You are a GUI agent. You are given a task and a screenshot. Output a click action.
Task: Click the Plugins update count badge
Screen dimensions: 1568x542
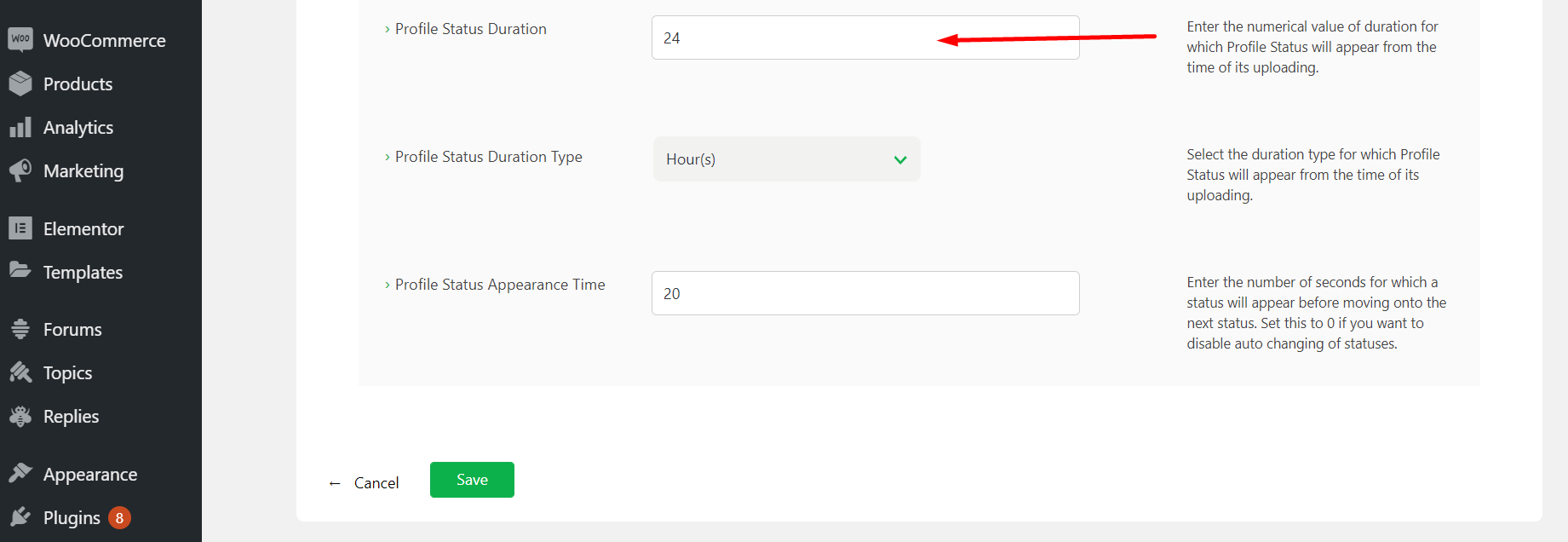pos(119,517)
